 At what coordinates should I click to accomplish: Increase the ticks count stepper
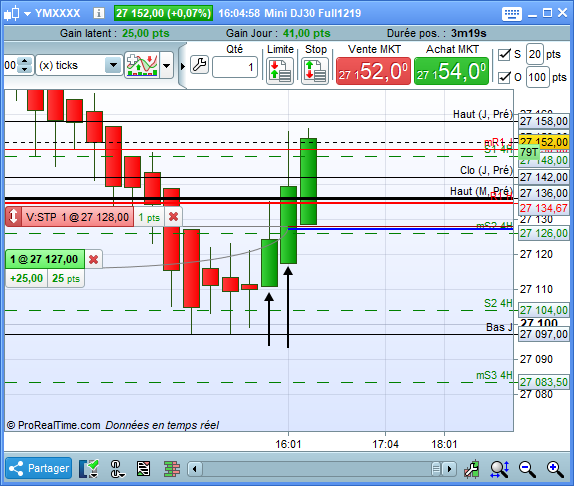(25, 61)
